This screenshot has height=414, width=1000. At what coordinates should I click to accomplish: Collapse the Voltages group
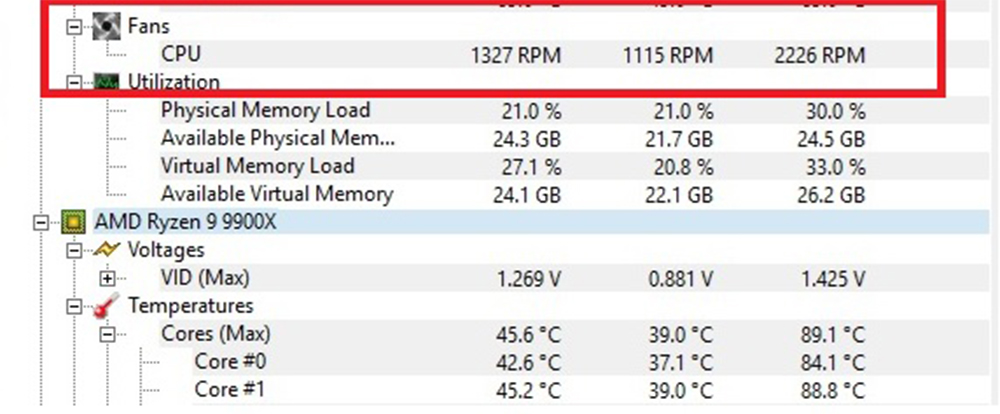coord(73,249)
